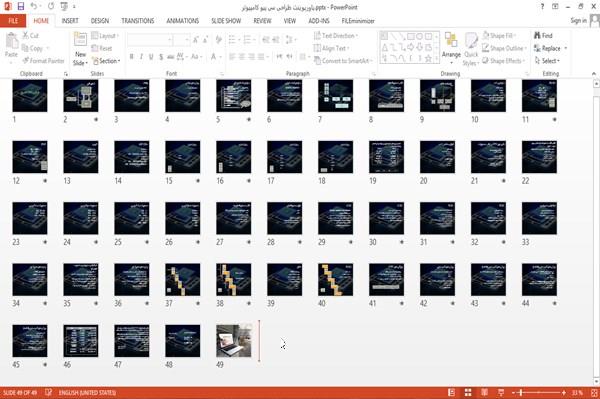600x399 pixels.
Task: Switch to the DESIGN tab
Action: 100,21
